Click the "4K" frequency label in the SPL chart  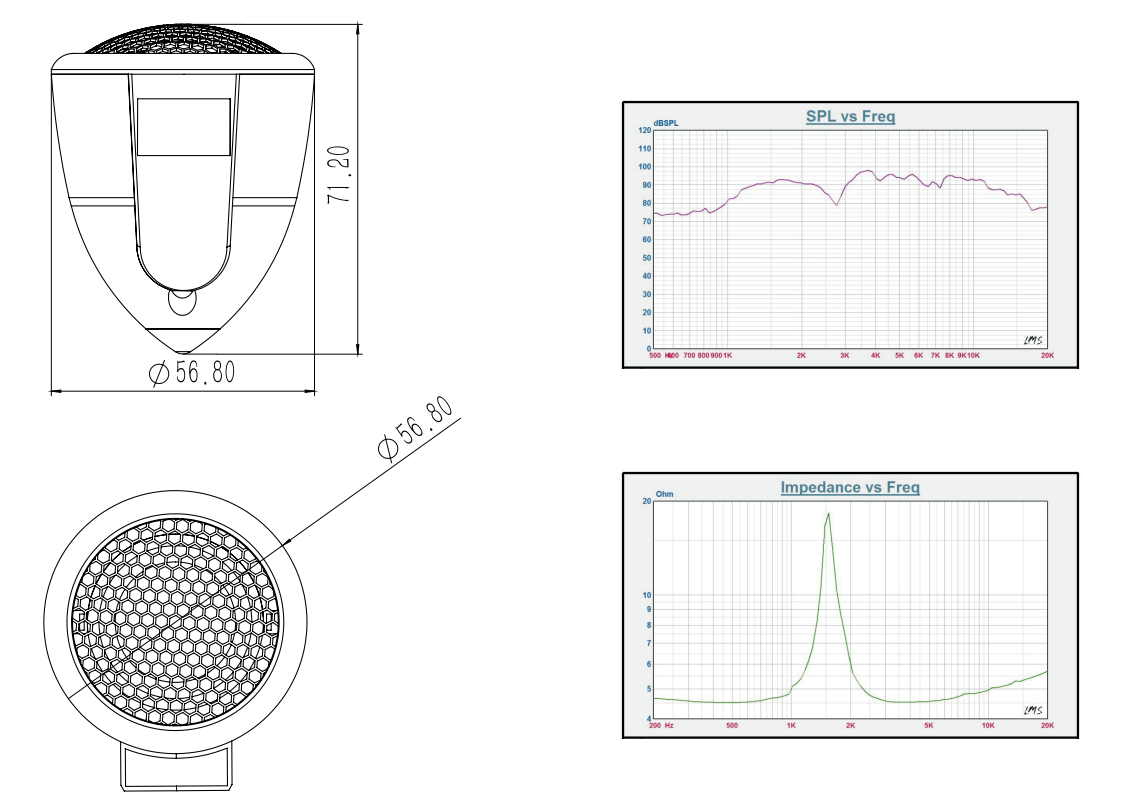coord(875,355)
